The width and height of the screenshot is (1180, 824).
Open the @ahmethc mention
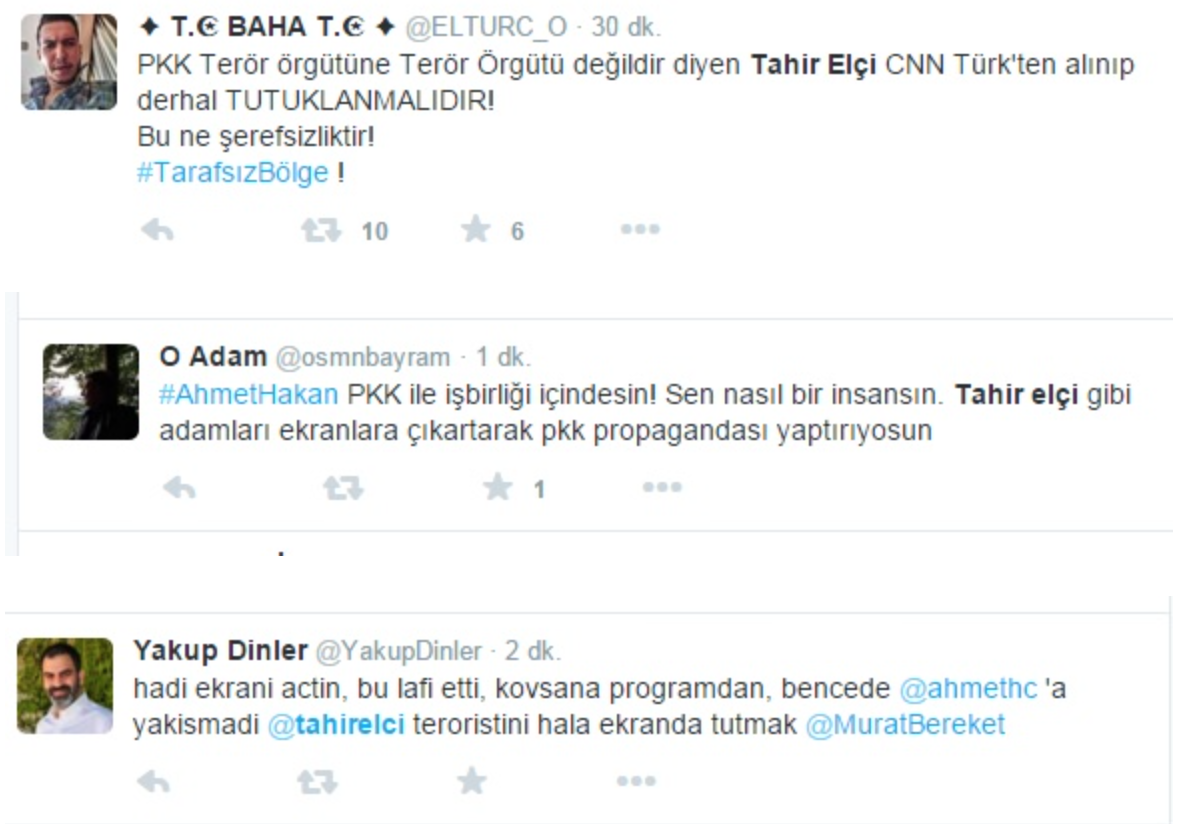[968, 689]
